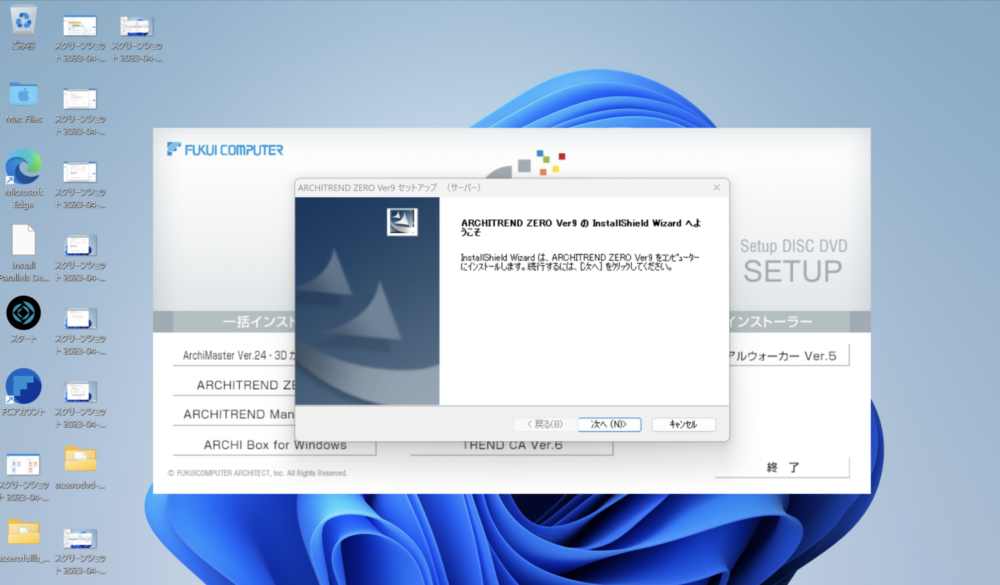Click 次へ (N) to continue setup
Viewport: 1000px width, 585px height.
609,424
